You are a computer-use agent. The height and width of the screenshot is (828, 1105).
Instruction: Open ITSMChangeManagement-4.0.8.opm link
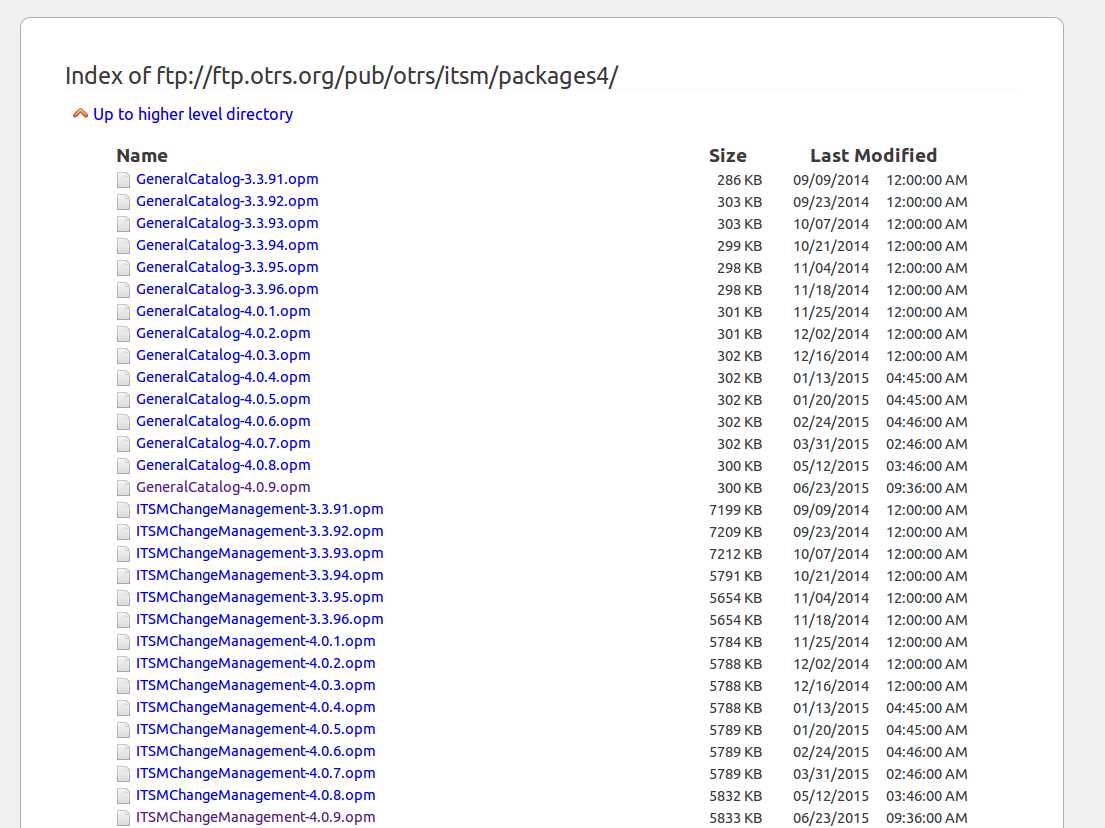click(256, 795)
